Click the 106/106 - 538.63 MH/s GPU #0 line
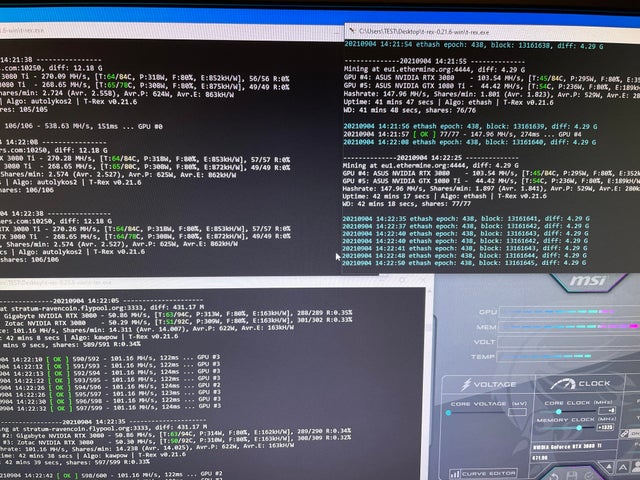Screen dimensions: 640x480 click(82, 126)
